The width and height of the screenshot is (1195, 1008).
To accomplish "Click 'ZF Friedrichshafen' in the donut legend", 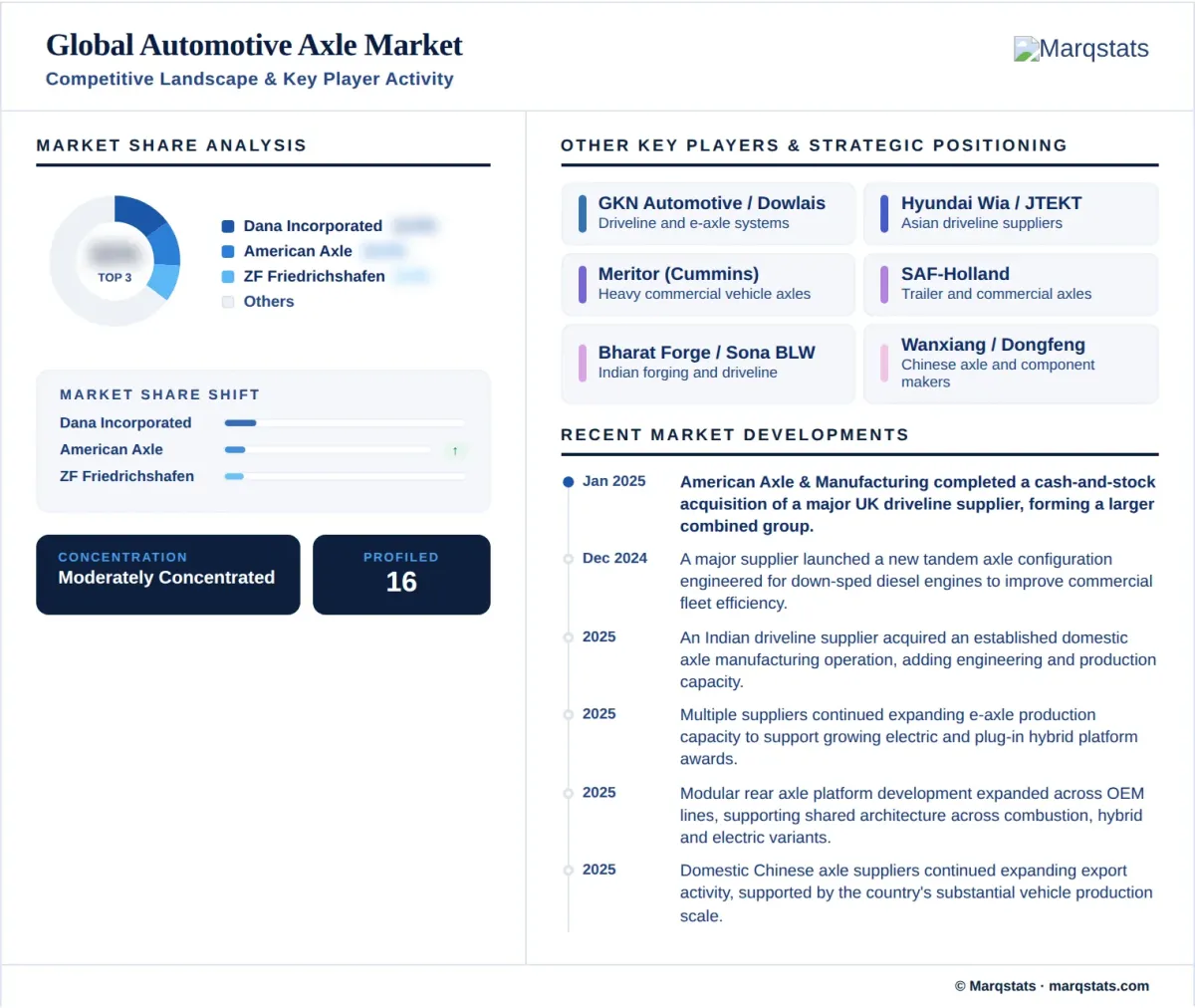I will pyautogui.click(x=314, y=277).
